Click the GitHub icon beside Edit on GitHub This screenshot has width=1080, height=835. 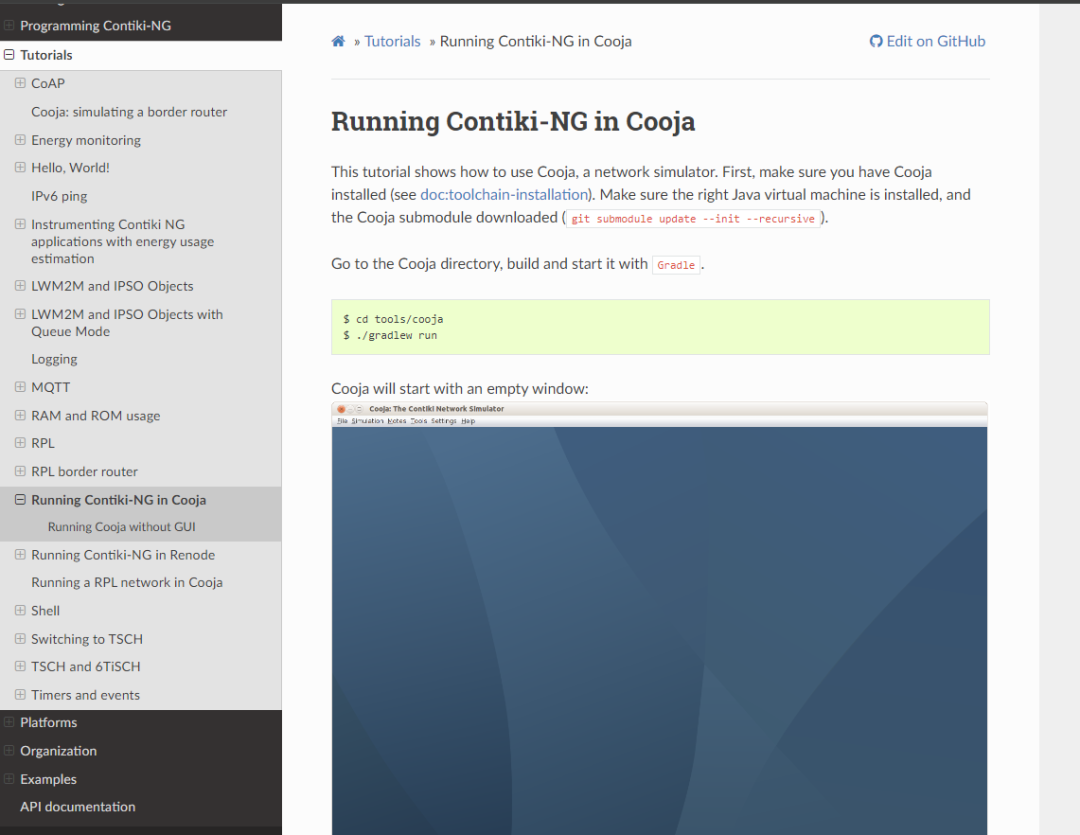pos(875,41)
